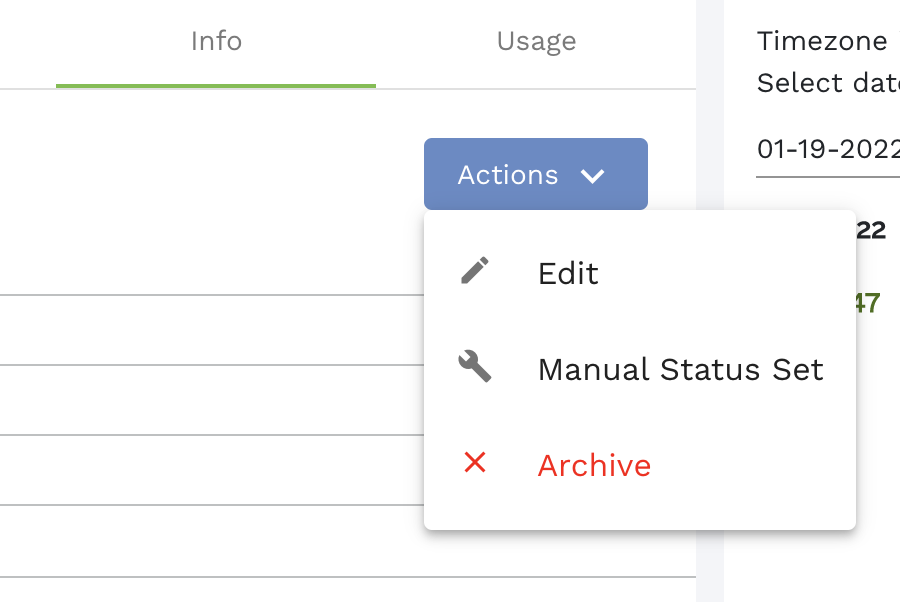Click the chevron arrow on the Actions button

tap(593, 176)
